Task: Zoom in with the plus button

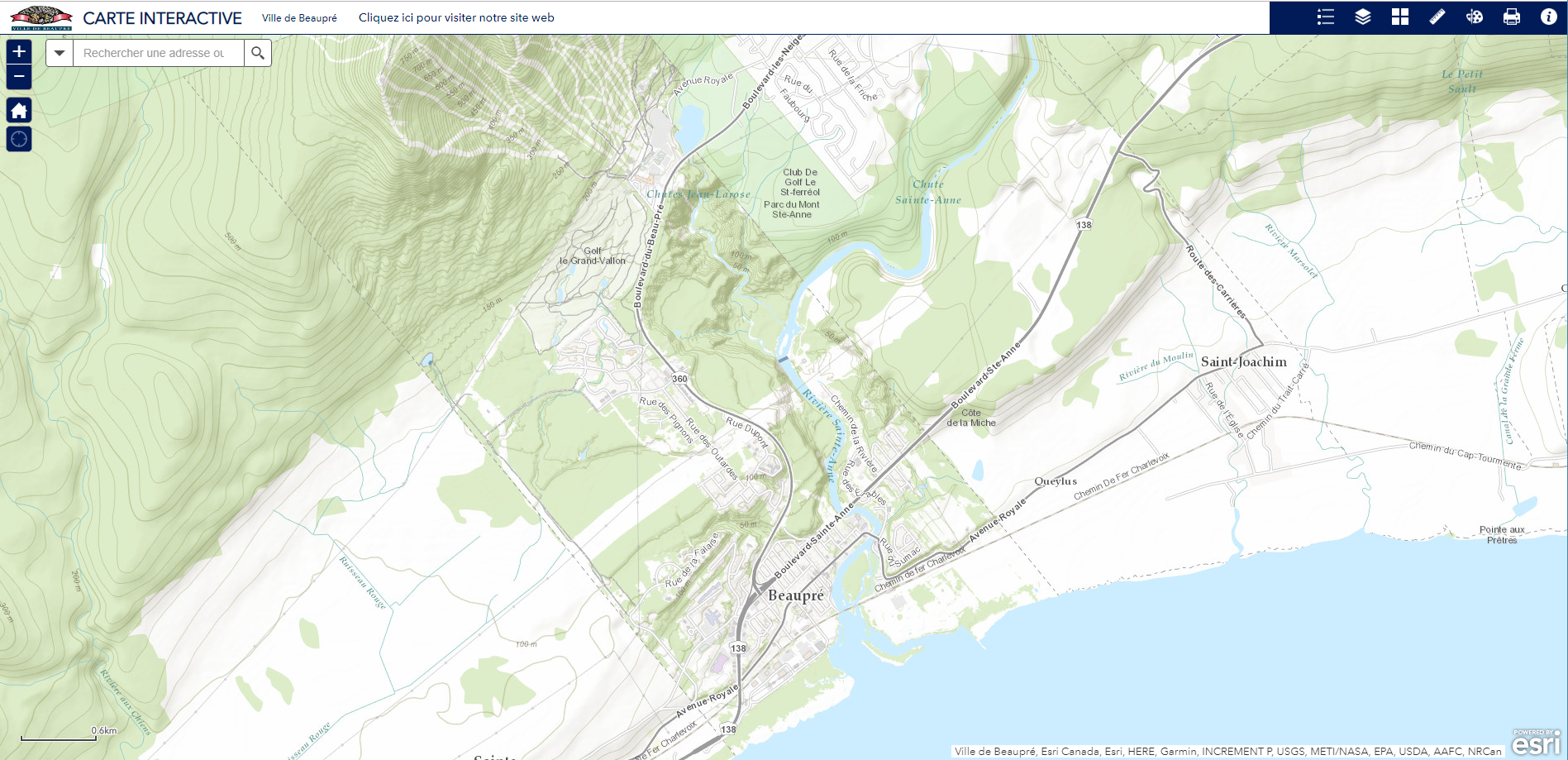Action: [x=19, y=52]
